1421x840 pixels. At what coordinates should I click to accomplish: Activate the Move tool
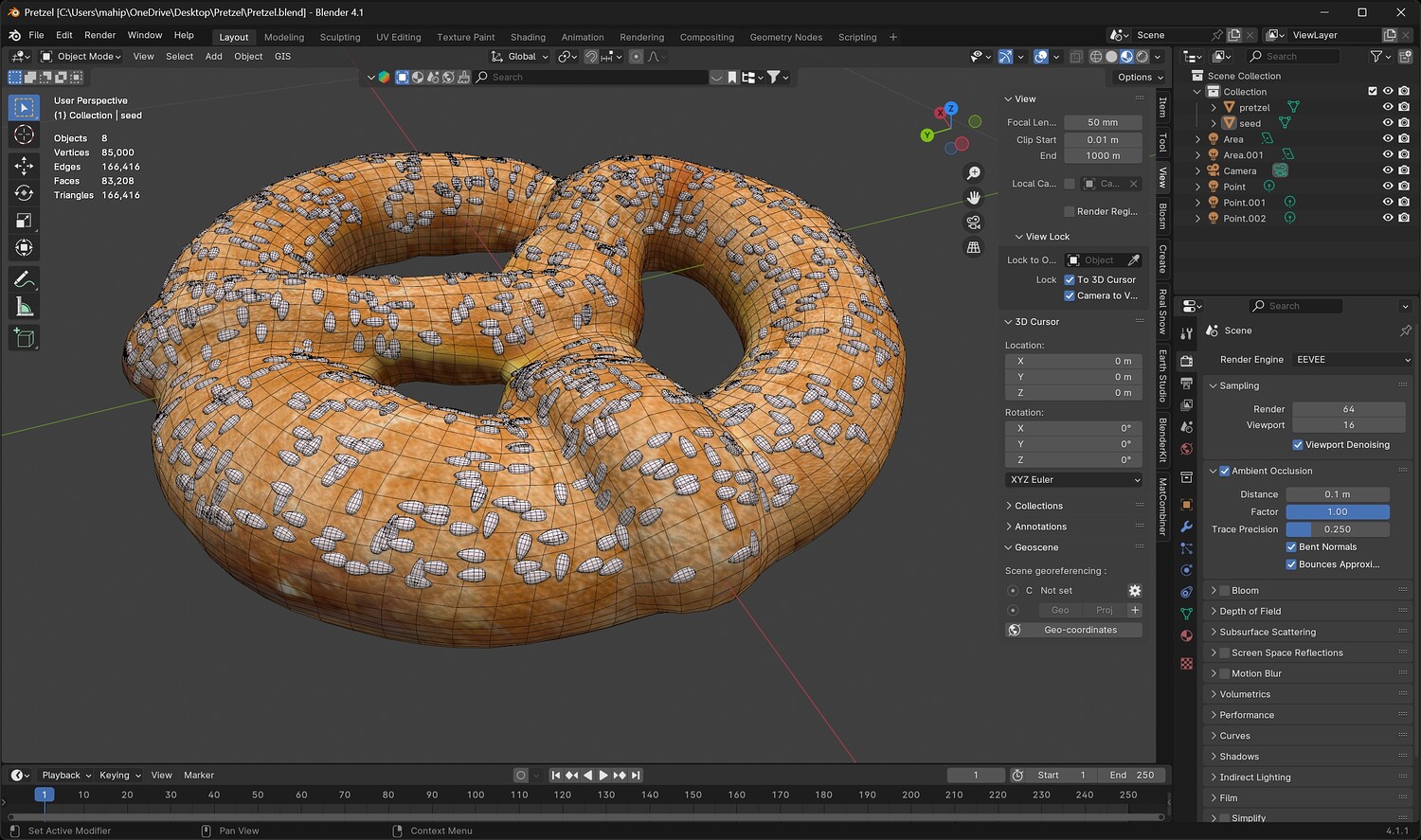[25, 166]
